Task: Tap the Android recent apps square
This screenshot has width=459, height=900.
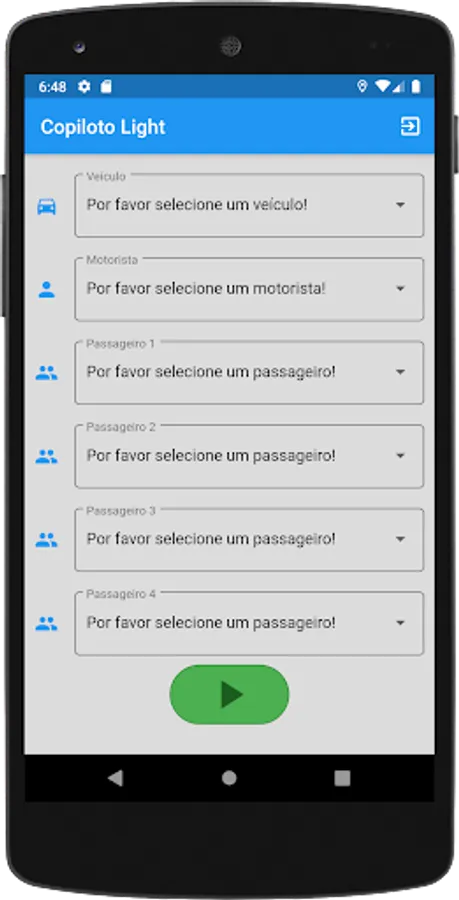Action: coord(343,778)
